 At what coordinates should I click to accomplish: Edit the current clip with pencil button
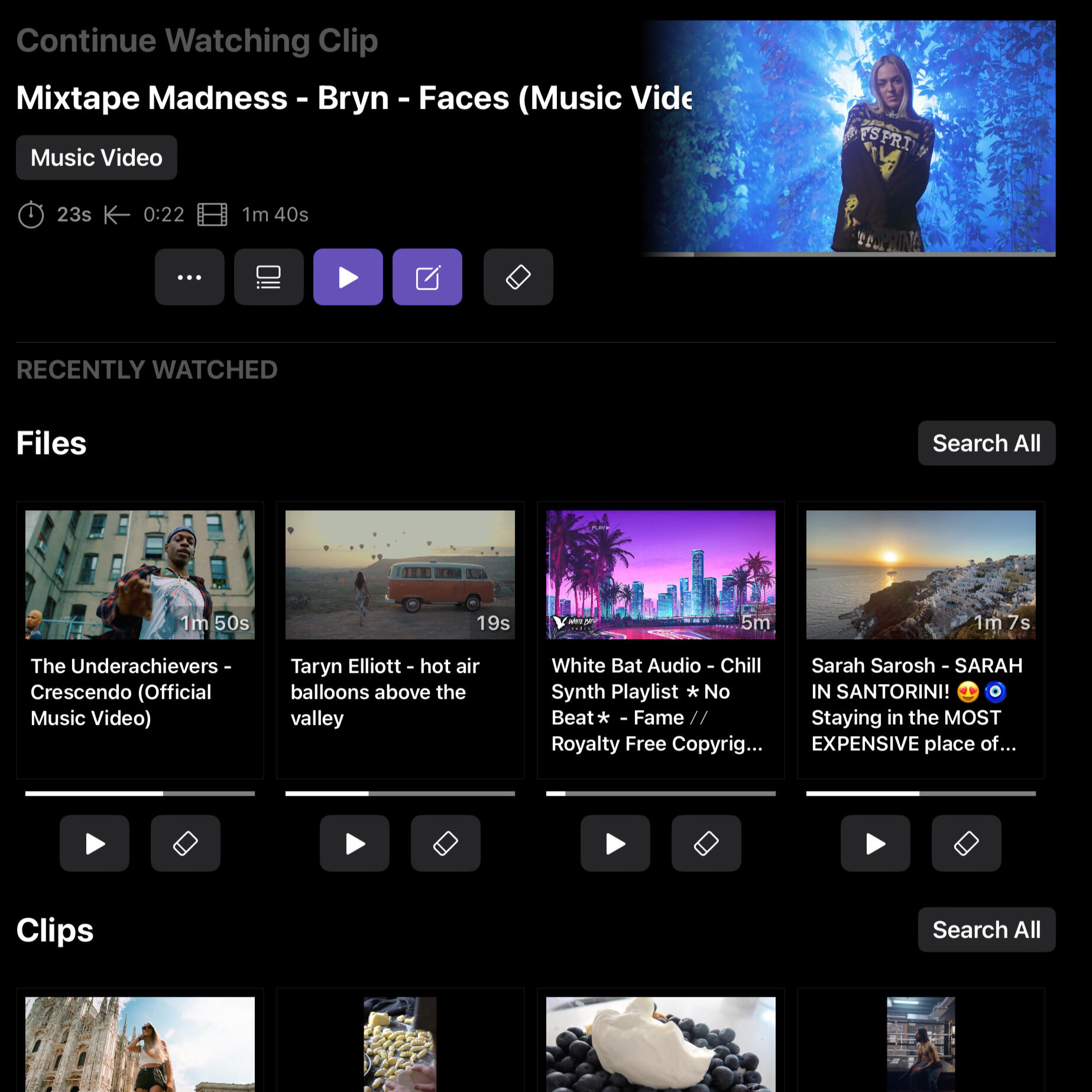pos(427,277)
